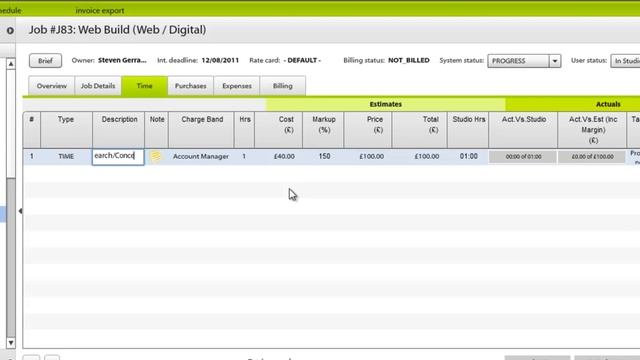Click the Charge Band column header
This screenshot has height=360, width=640.
click(x=202, y=130)
